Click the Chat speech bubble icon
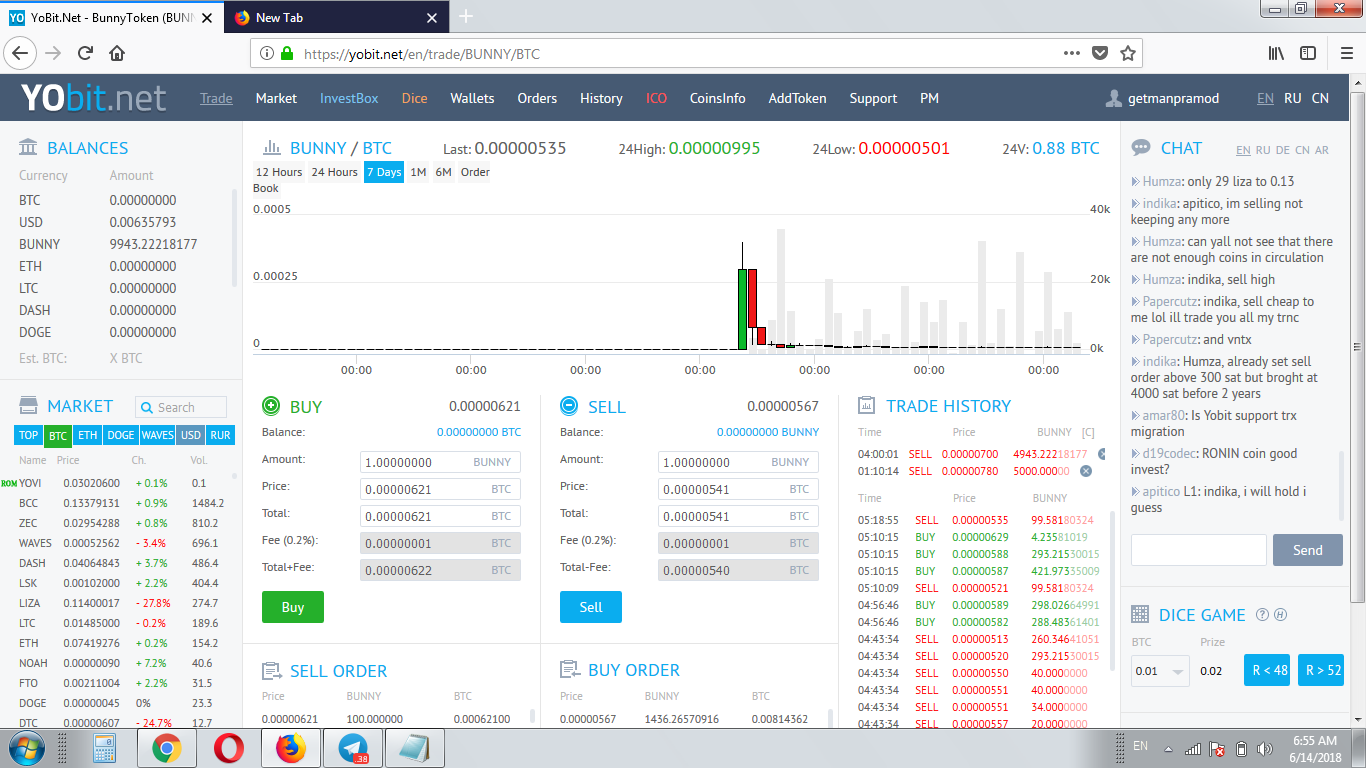 1141,148
